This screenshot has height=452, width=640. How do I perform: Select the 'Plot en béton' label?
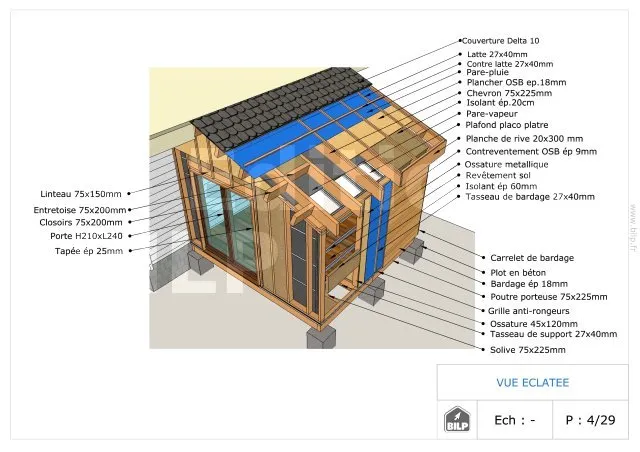(518, 271)
